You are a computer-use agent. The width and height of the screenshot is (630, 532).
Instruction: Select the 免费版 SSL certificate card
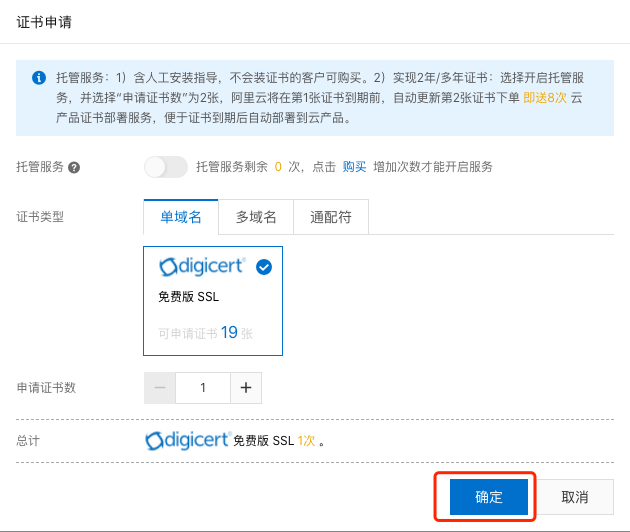[x=213, y=301]
